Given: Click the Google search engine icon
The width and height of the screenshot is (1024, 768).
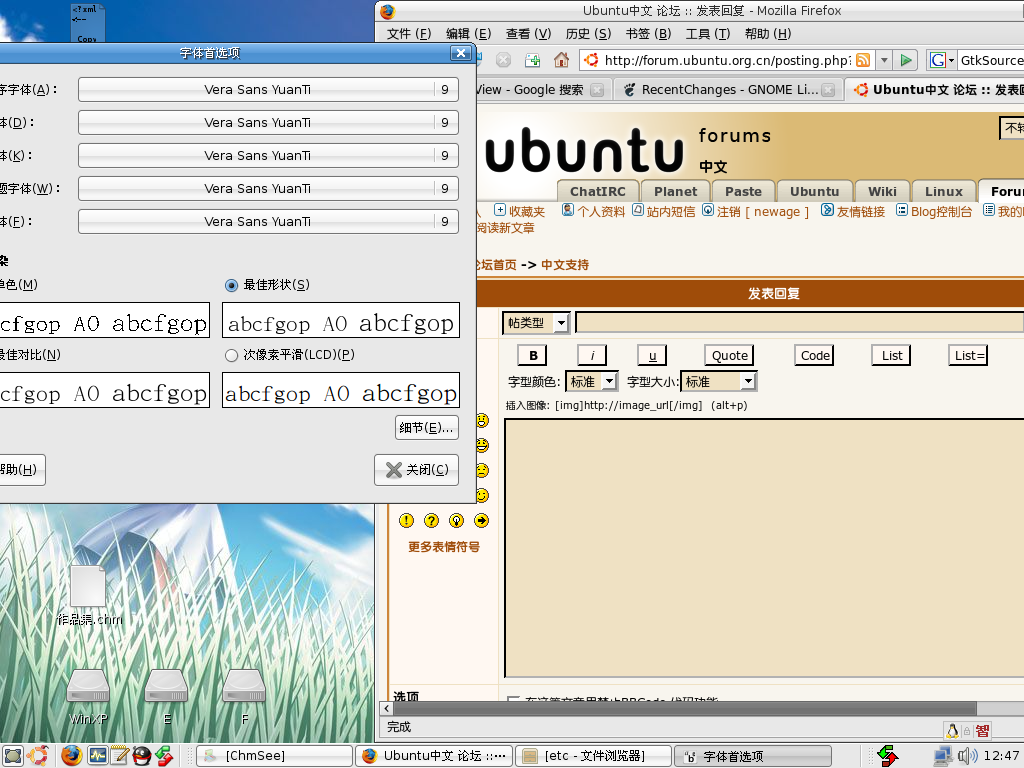Looking at the screenshot, I should [x=937, y=60].
